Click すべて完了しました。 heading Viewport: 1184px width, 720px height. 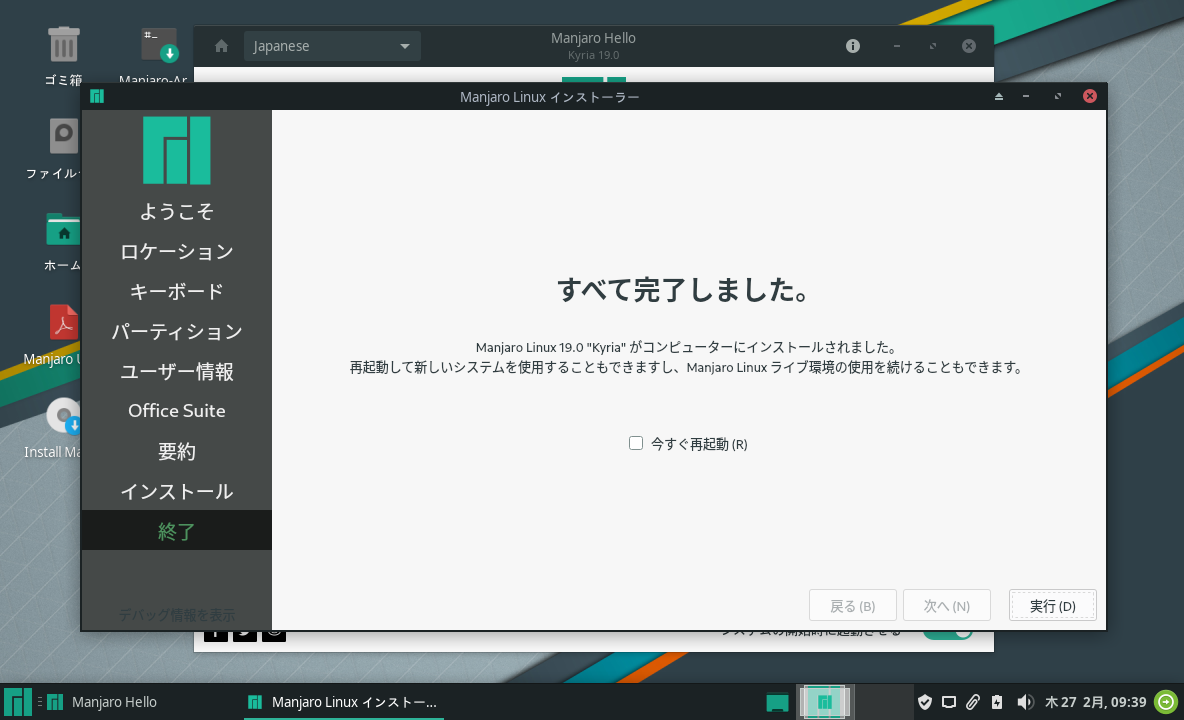click(x=683, y=290)
